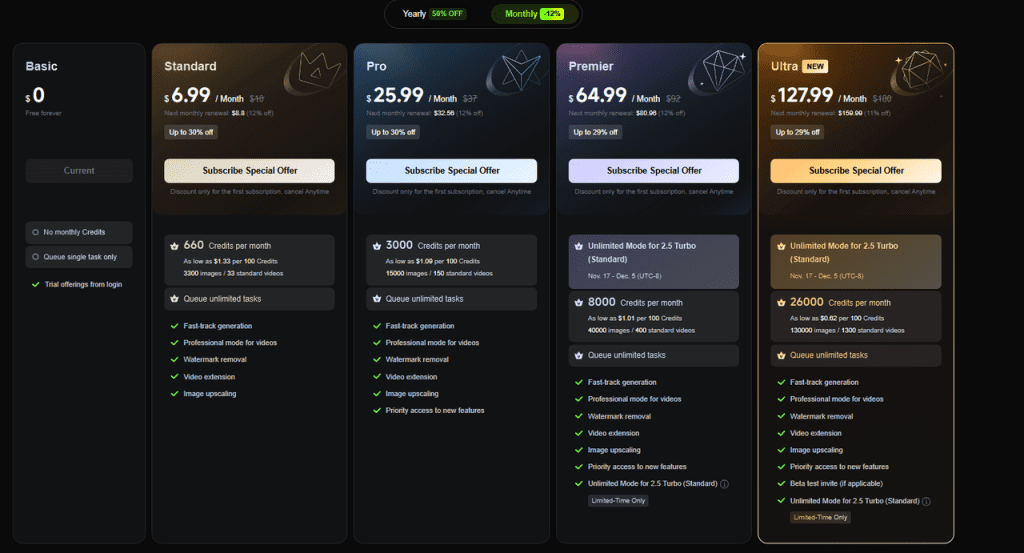The height and width of the screenshot is (553, 1024).
Task: Subscribe to the Premier plan special offer
Action: point(653,171)
